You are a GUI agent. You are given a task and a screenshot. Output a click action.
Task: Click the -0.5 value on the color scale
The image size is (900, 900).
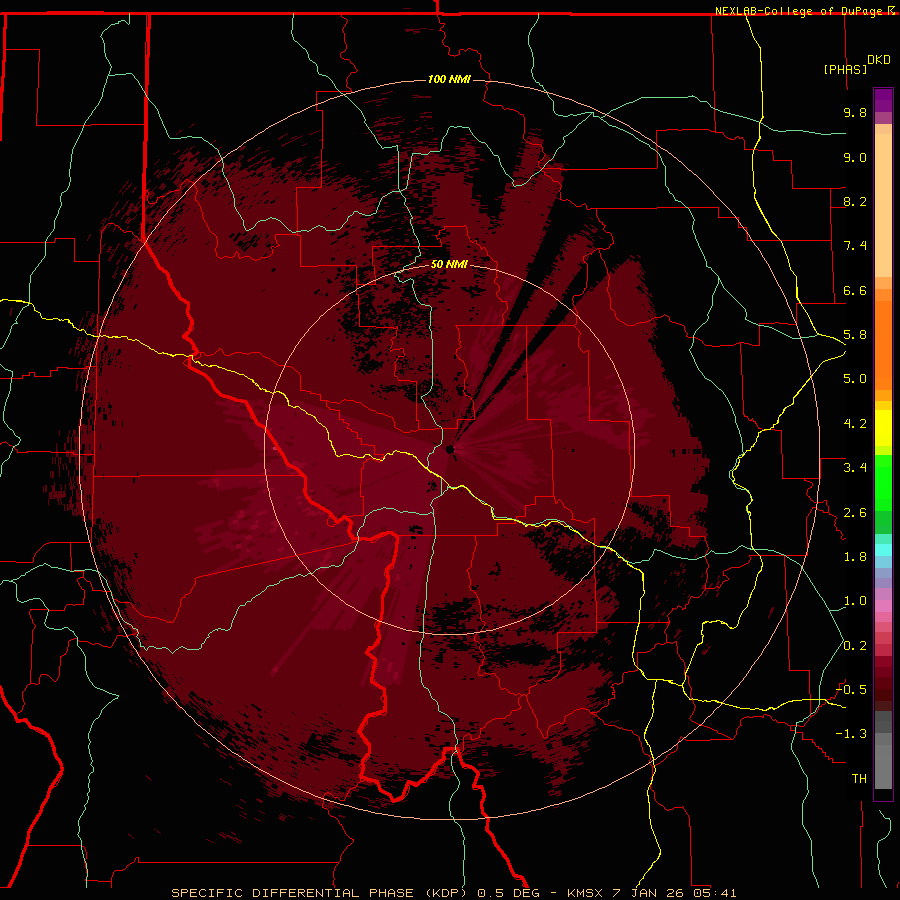[851, 690]
